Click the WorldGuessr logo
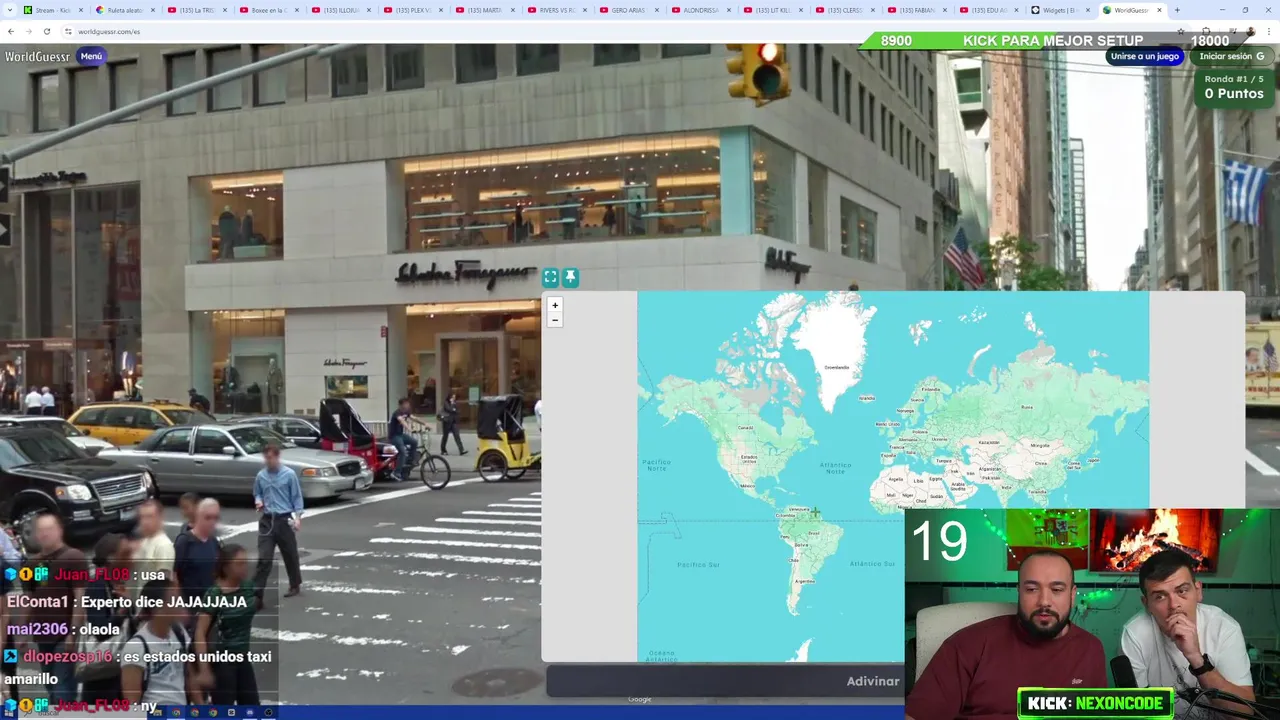Screen dimensions: 1280x720 [38, 56]
